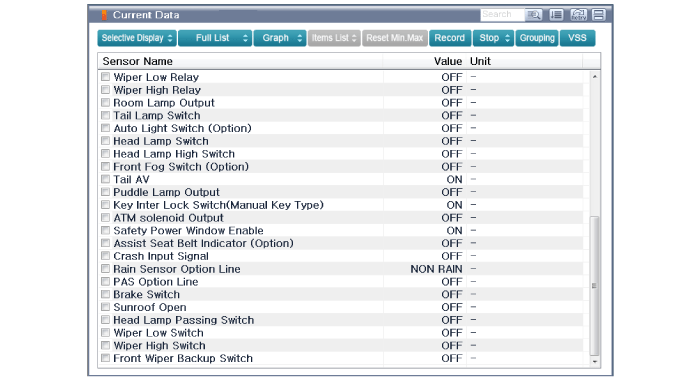Viewport: 700px width, 380px height.
Task: Open the Graph dropdown menu
Action: pyautogui.click(x=280, y=38)
